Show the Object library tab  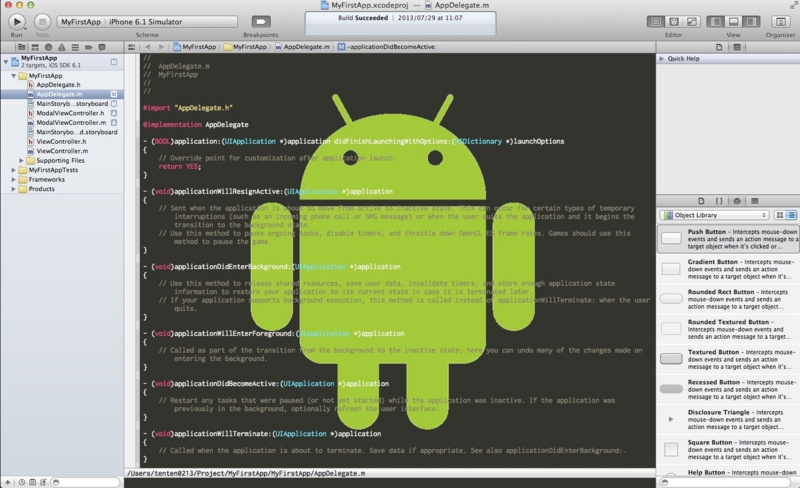737,201
